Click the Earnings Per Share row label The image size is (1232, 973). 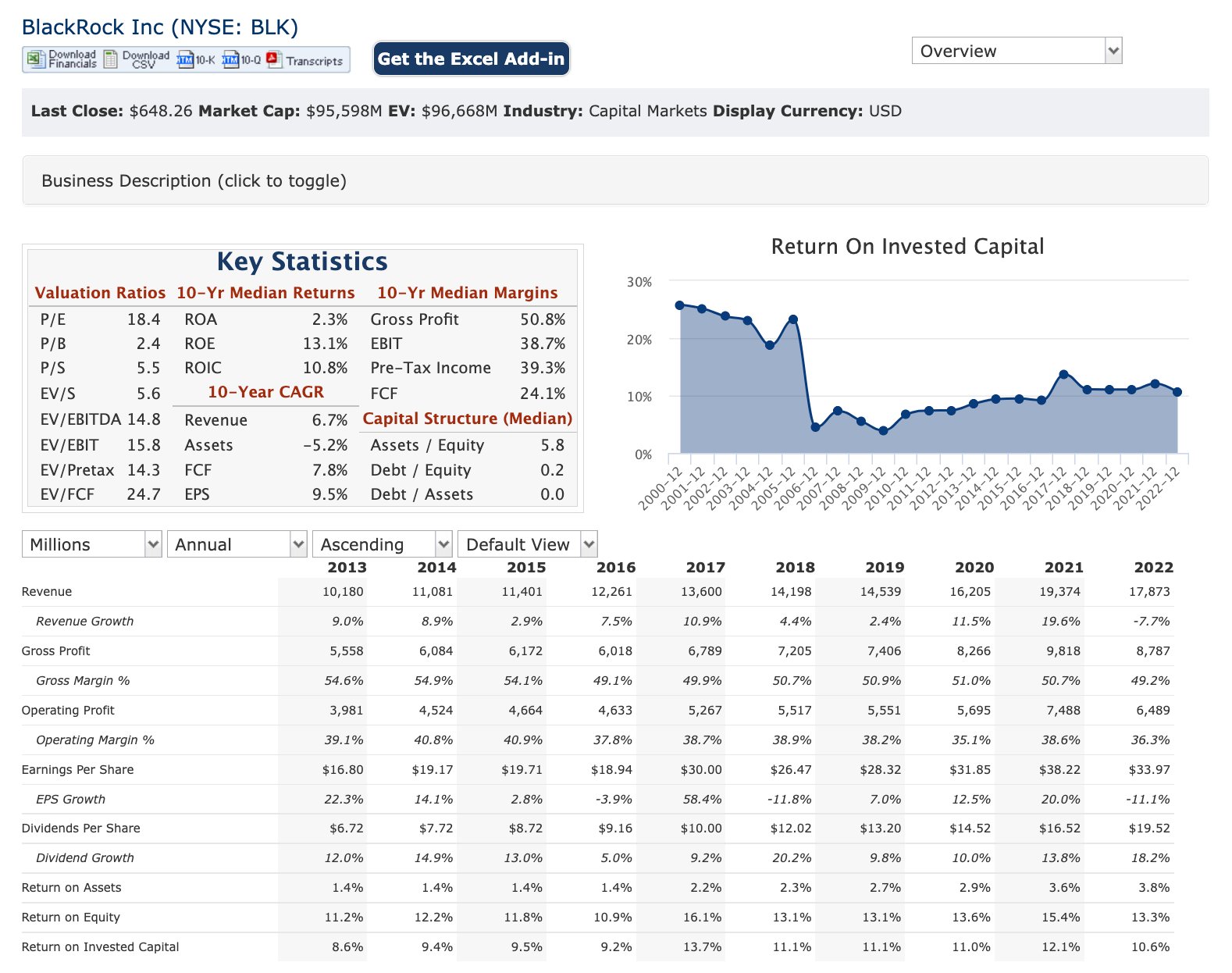(78, 770)
